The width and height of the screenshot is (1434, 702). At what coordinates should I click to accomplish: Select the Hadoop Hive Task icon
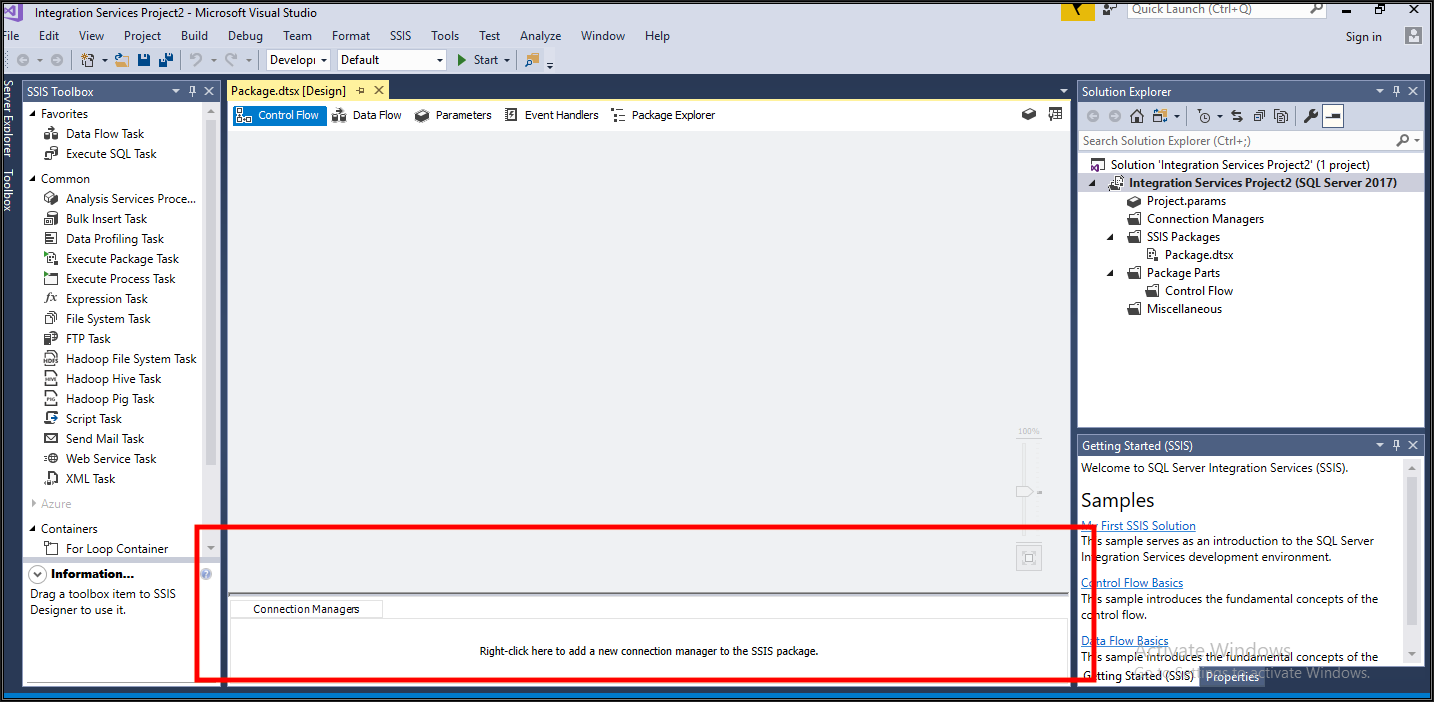coord(51,379)
